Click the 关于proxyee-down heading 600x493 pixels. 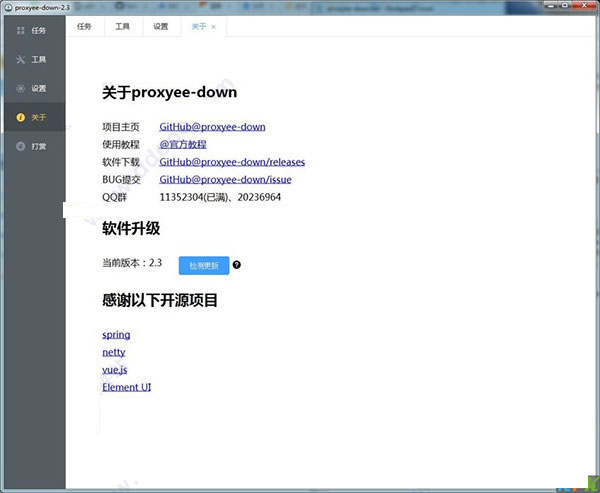point(170,92)
